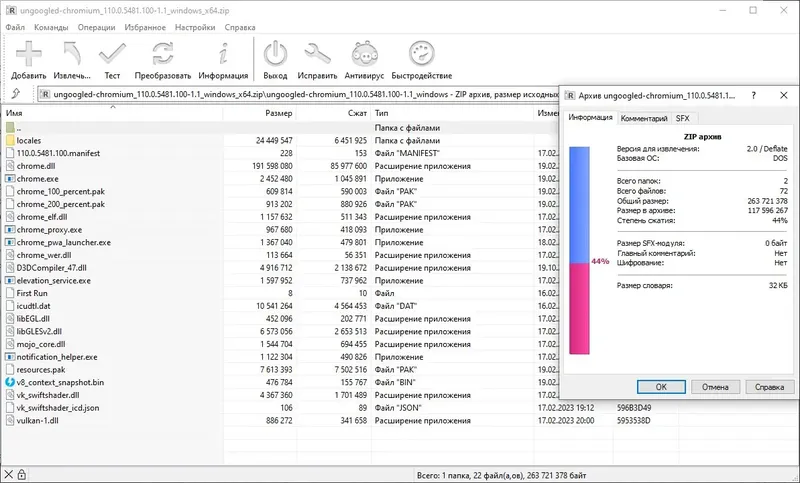
Task: Click the help question mark in archive dialog
Action: pyautogui.click(x=754, y=95)
